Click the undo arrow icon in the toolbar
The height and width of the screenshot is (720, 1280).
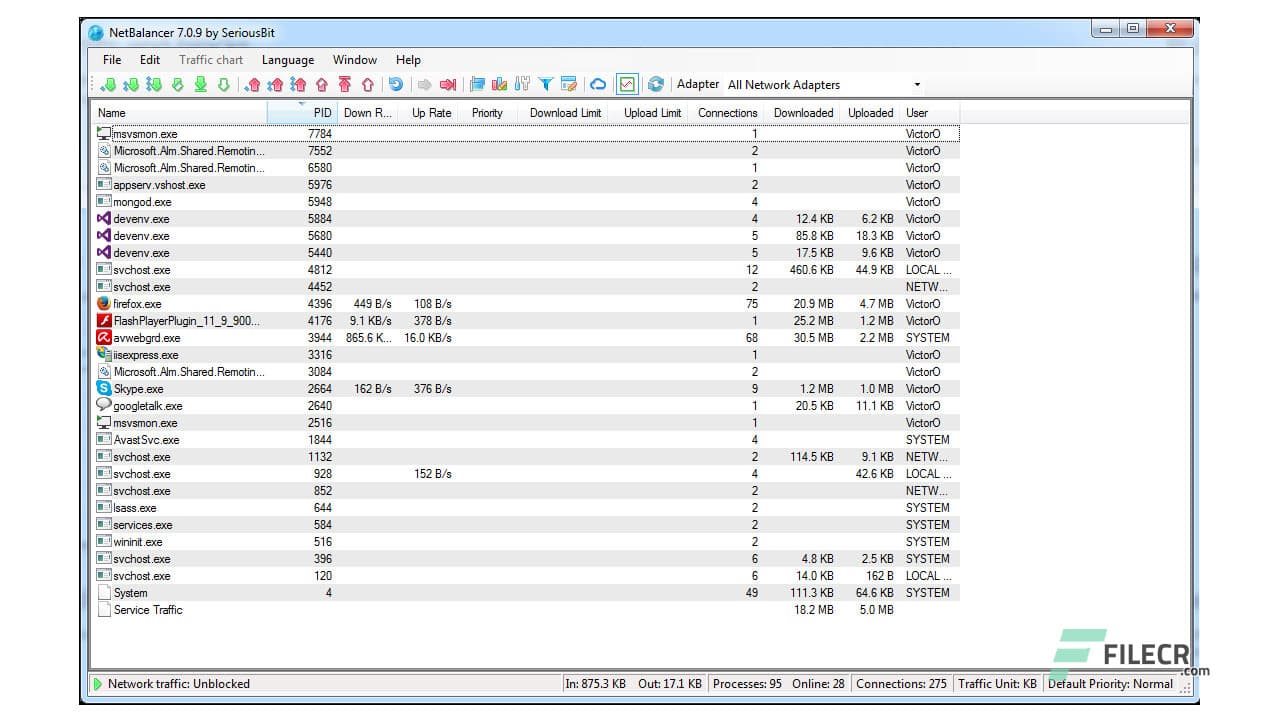pyautogui.click(x=398, y=84)
